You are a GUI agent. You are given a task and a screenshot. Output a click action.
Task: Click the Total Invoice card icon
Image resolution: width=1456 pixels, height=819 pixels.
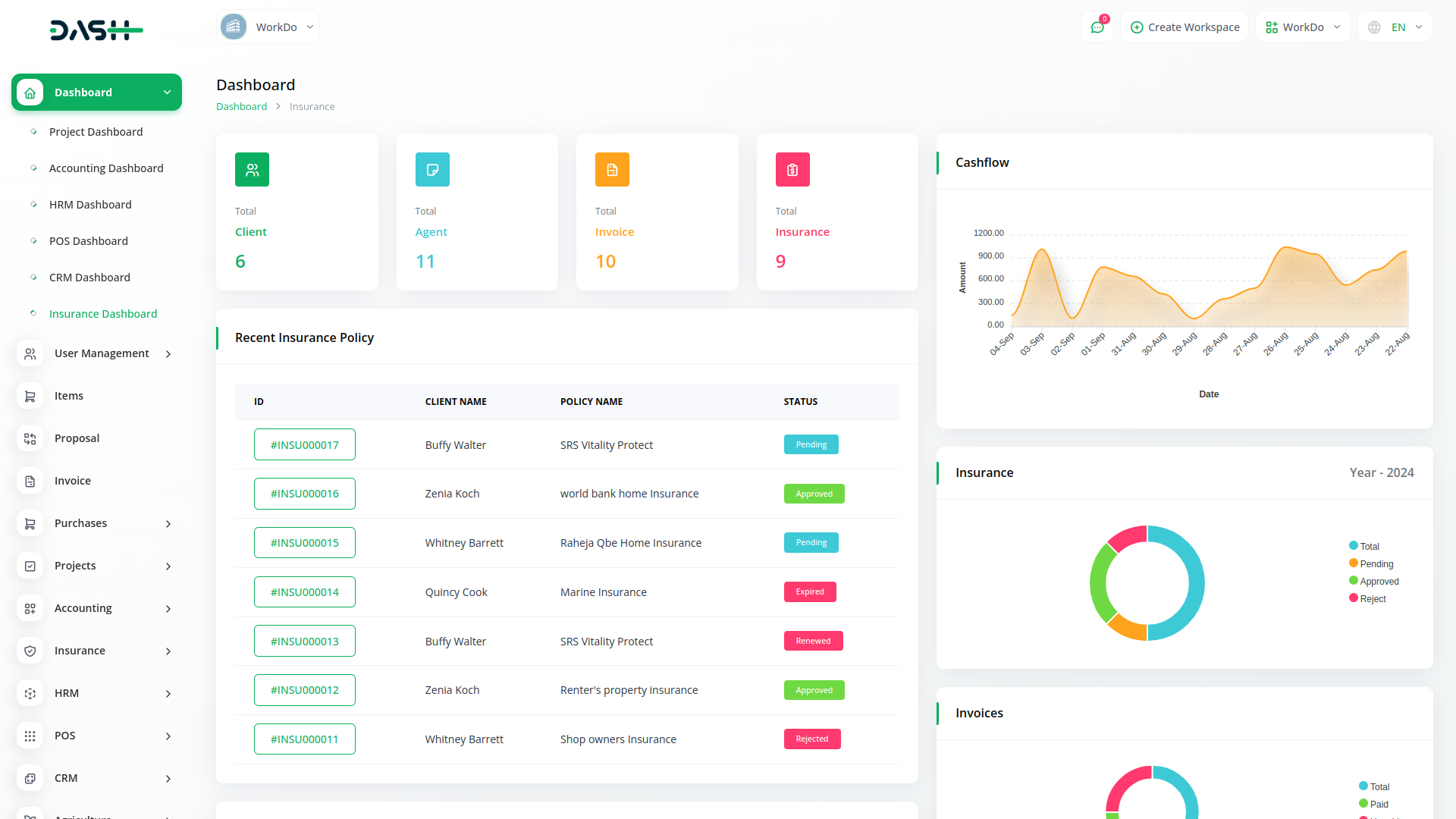pos(612,170)
